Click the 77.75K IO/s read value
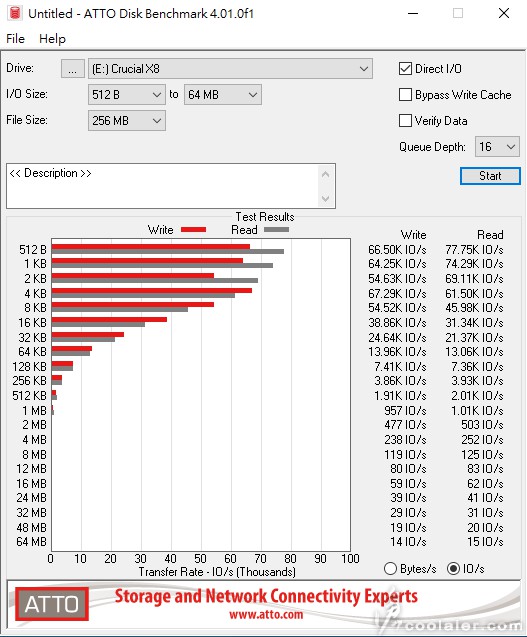The height and width of the screenshot is (637, 527). pos(474,249)
